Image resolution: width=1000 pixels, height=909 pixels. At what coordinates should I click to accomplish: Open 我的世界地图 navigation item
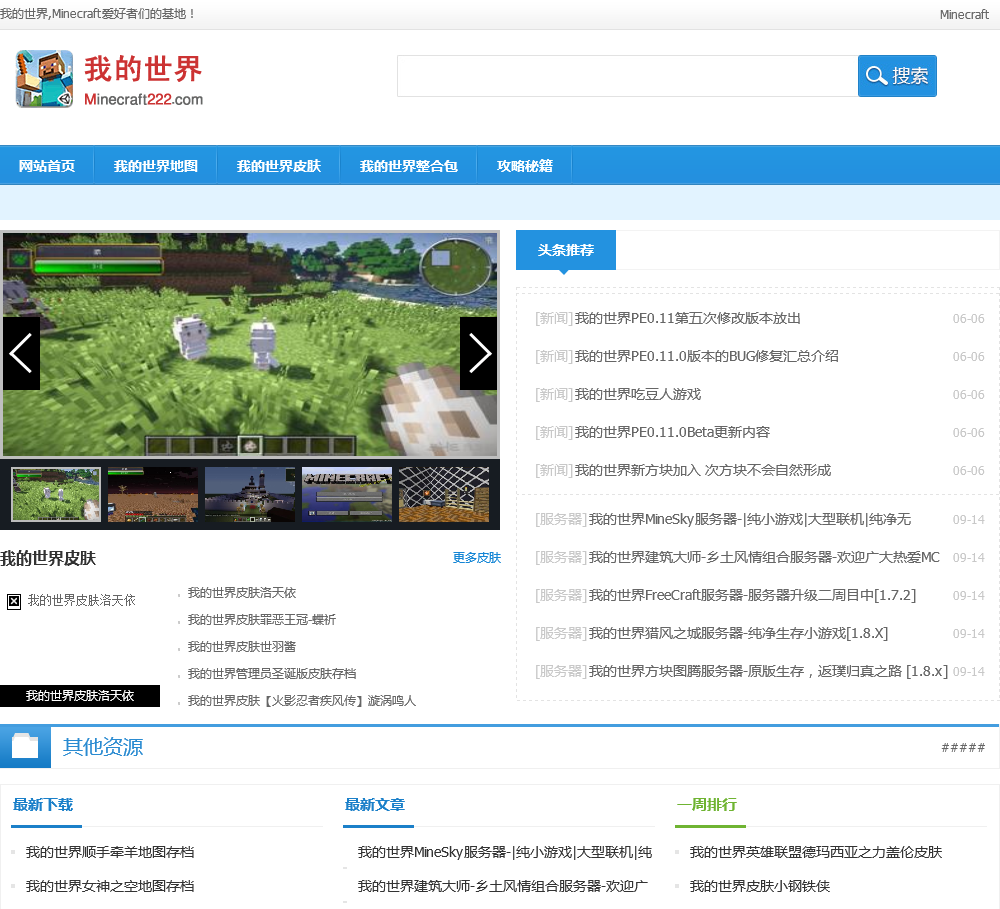coord(155,166)
